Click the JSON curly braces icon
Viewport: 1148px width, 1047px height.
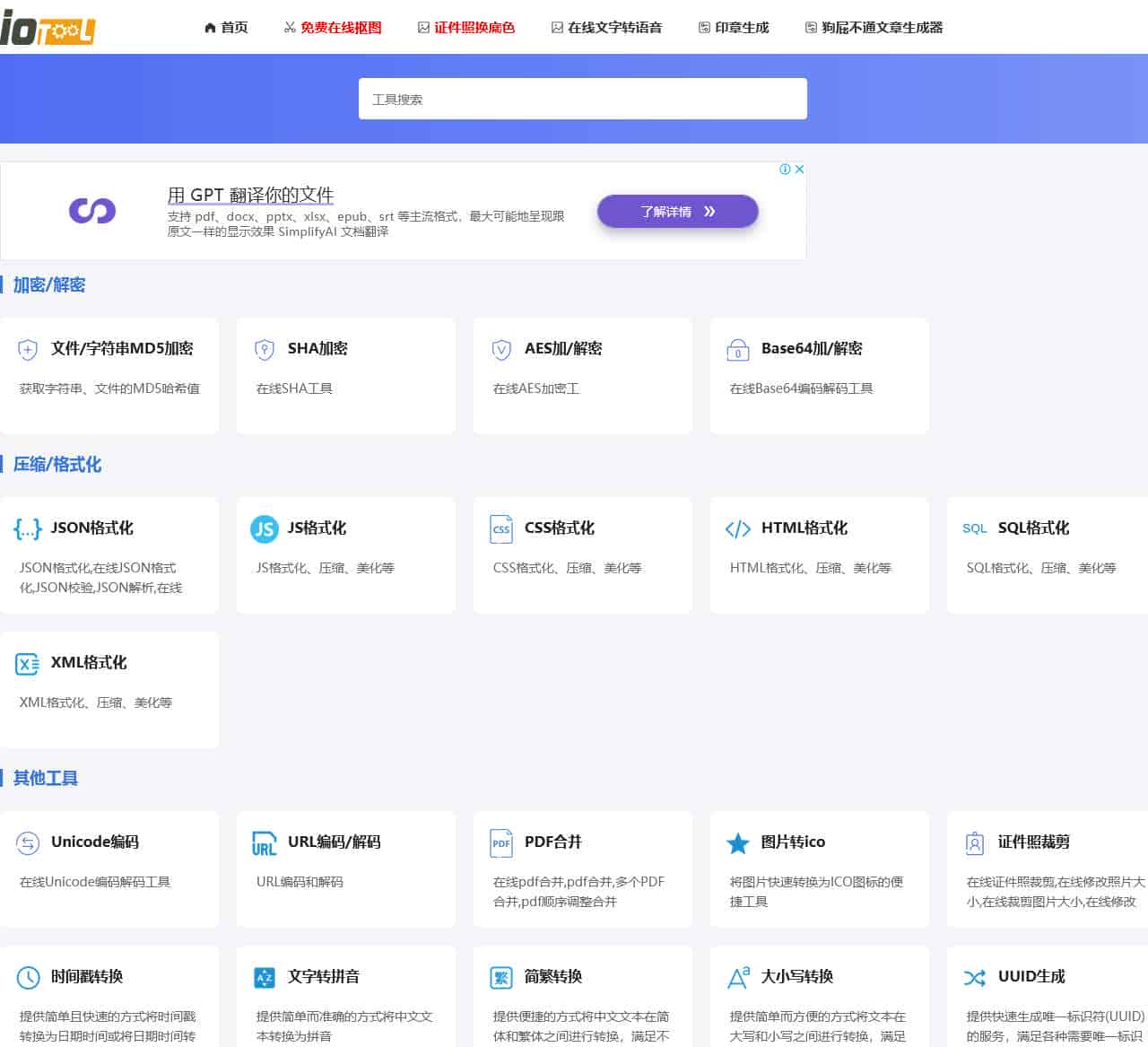pos(28,529)
